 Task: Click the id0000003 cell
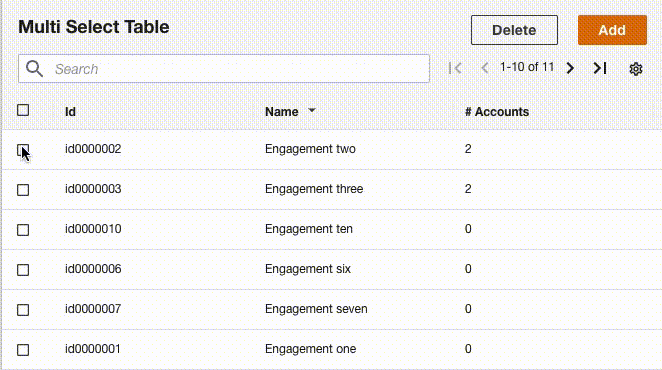coord(93,189)
